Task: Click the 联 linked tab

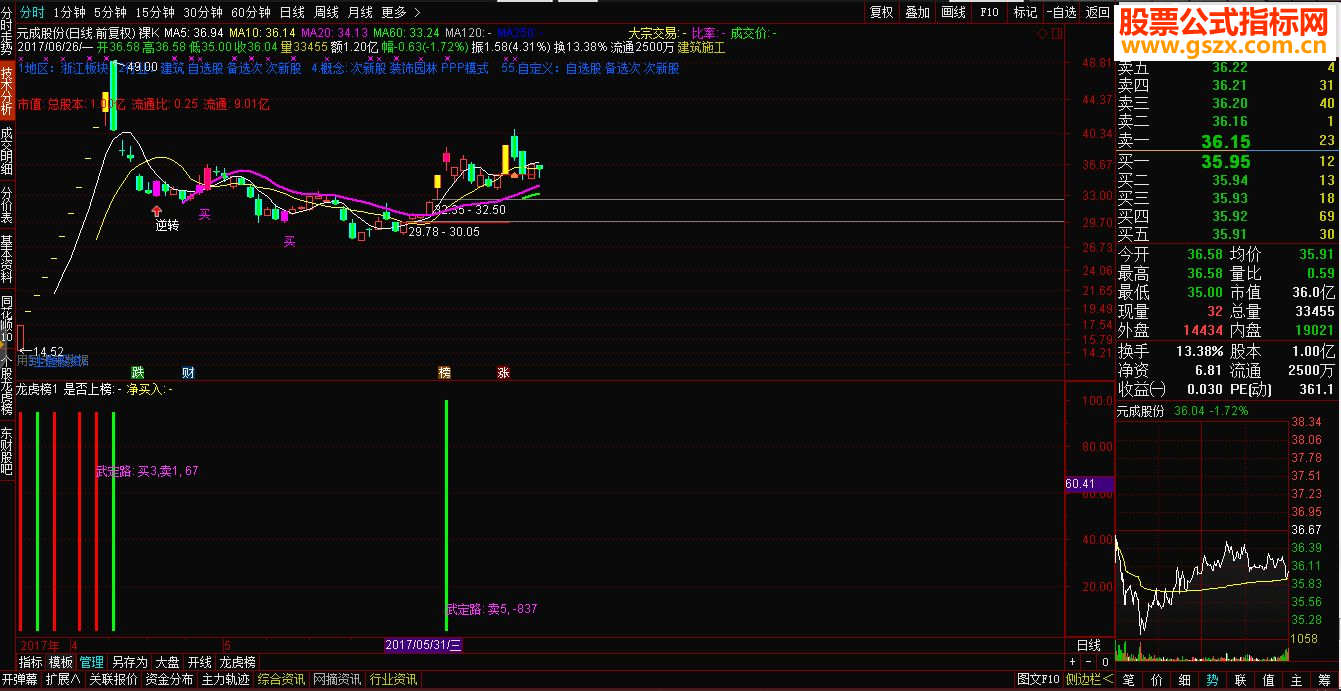Action: 1240,680
